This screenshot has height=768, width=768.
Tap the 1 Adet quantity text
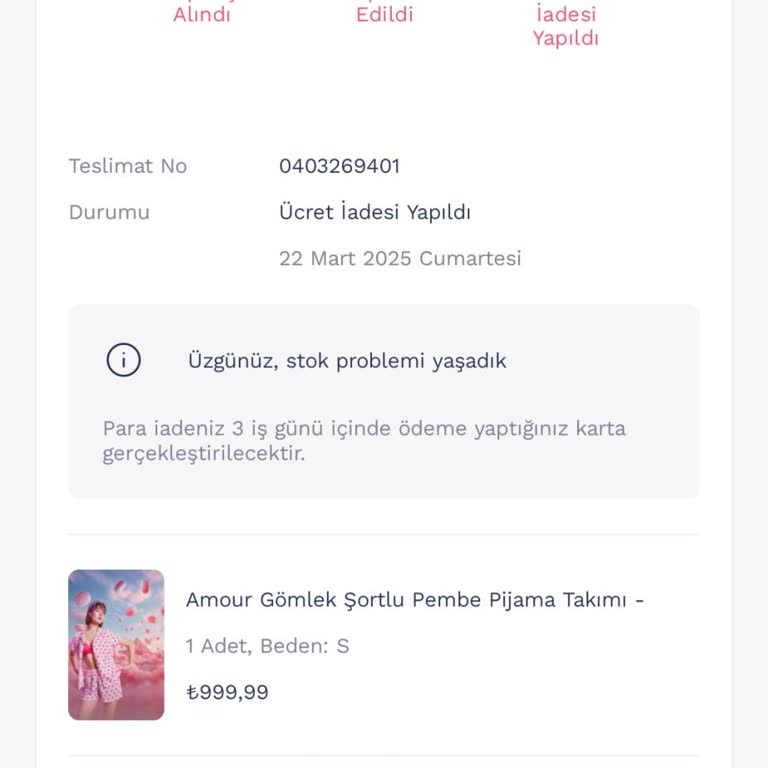[x=217, y=646]
